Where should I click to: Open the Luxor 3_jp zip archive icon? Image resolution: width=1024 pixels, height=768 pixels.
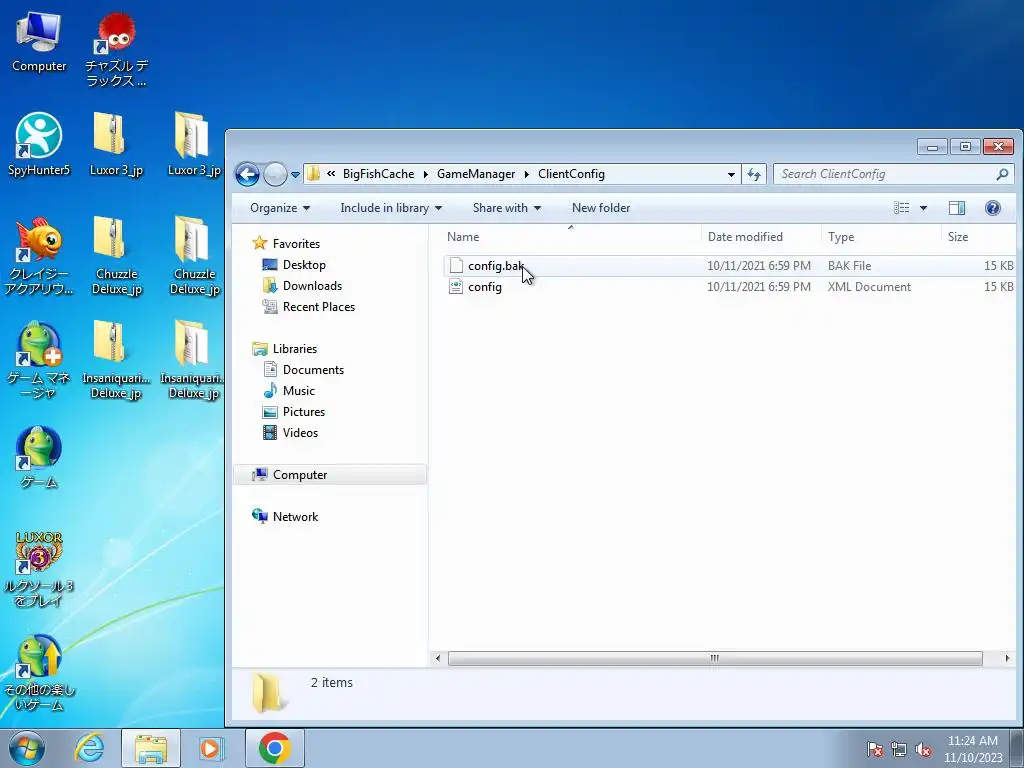point(116,145)
